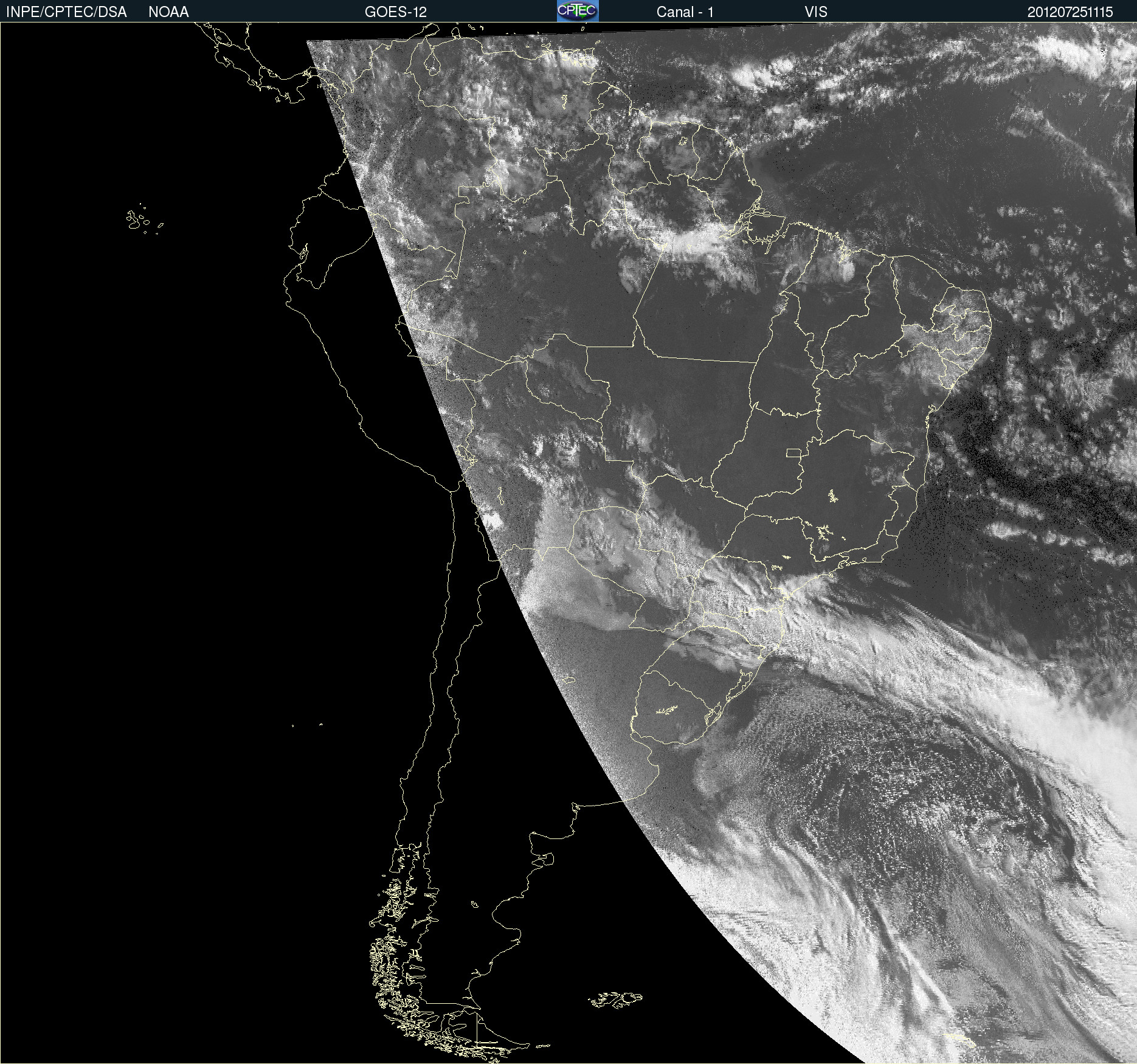The width and height of the screenshot is (1137, 1064).
Task: Select the 201207251115 timestamp
Action: click(x=1070, y=12)
